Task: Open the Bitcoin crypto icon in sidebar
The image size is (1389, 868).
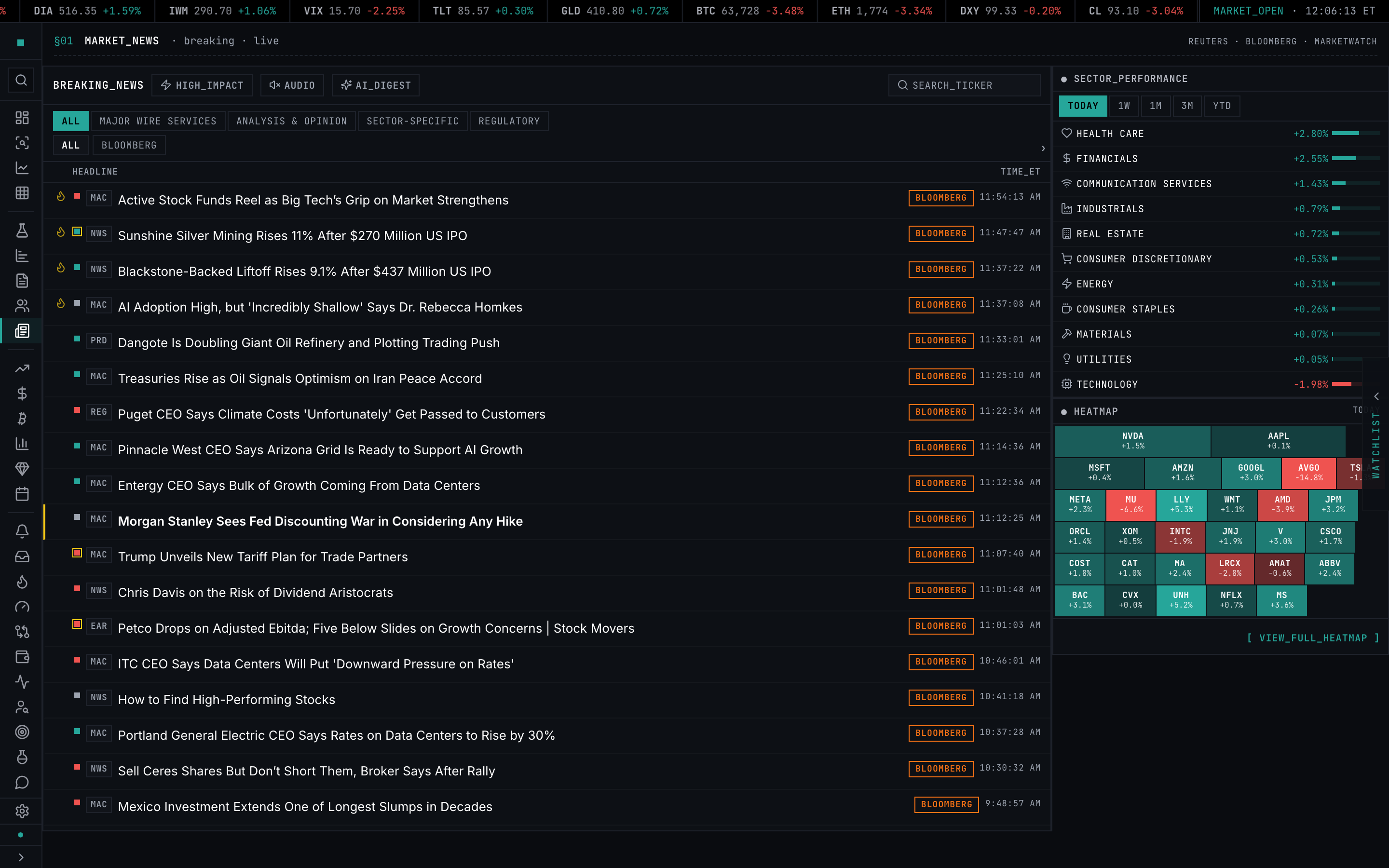Action: tap(22, 419)
